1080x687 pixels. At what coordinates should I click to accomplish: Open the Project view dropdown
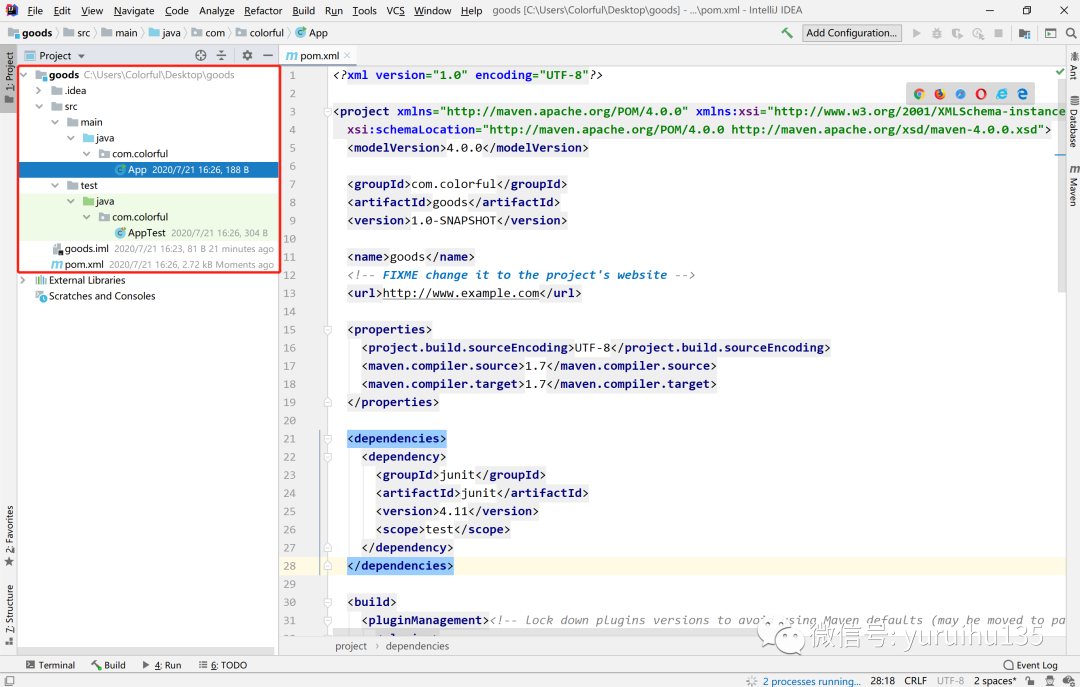click(55, 55)
